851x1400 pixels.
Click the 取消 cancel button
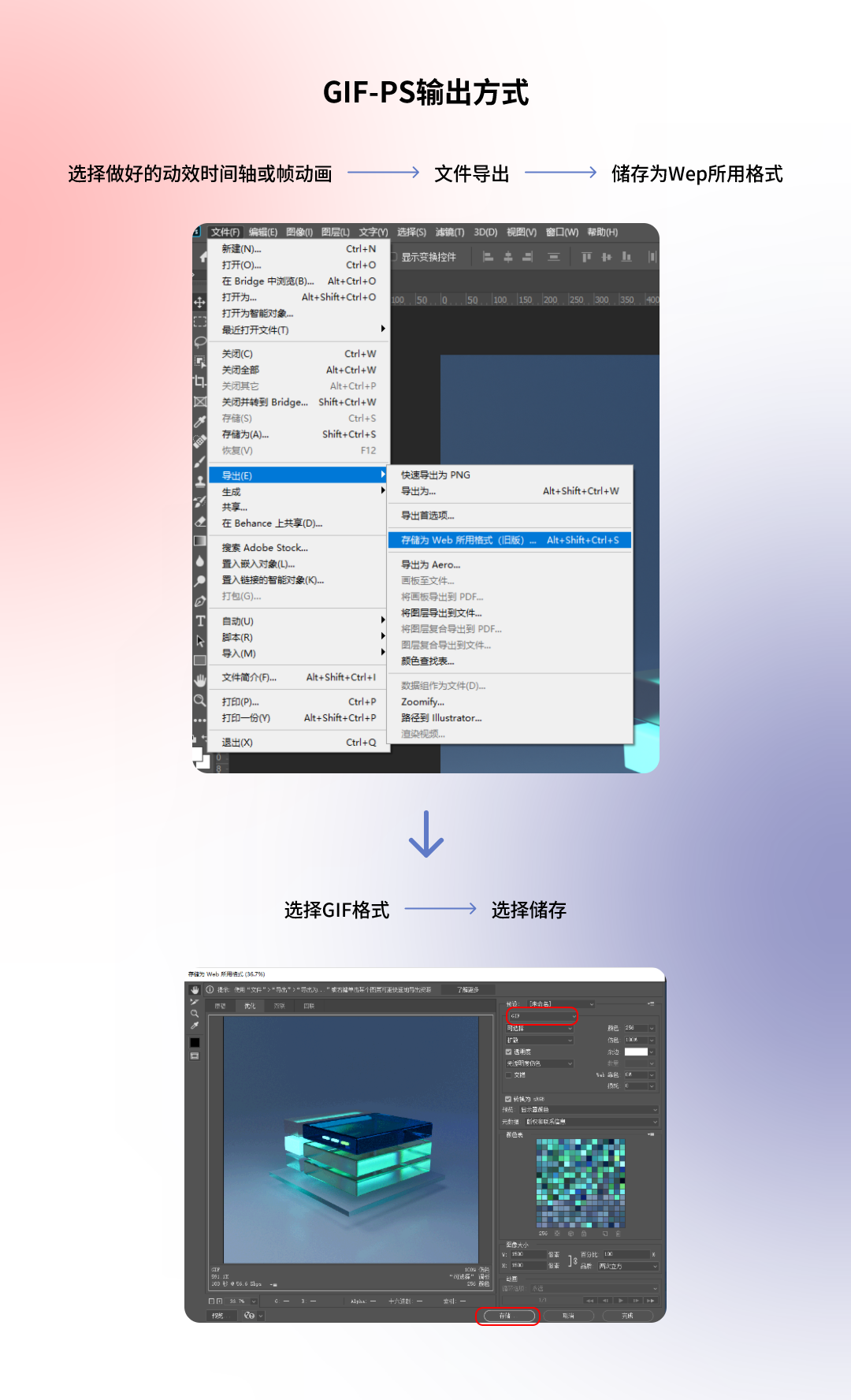pyautogui.click(x=568, y=1316)
